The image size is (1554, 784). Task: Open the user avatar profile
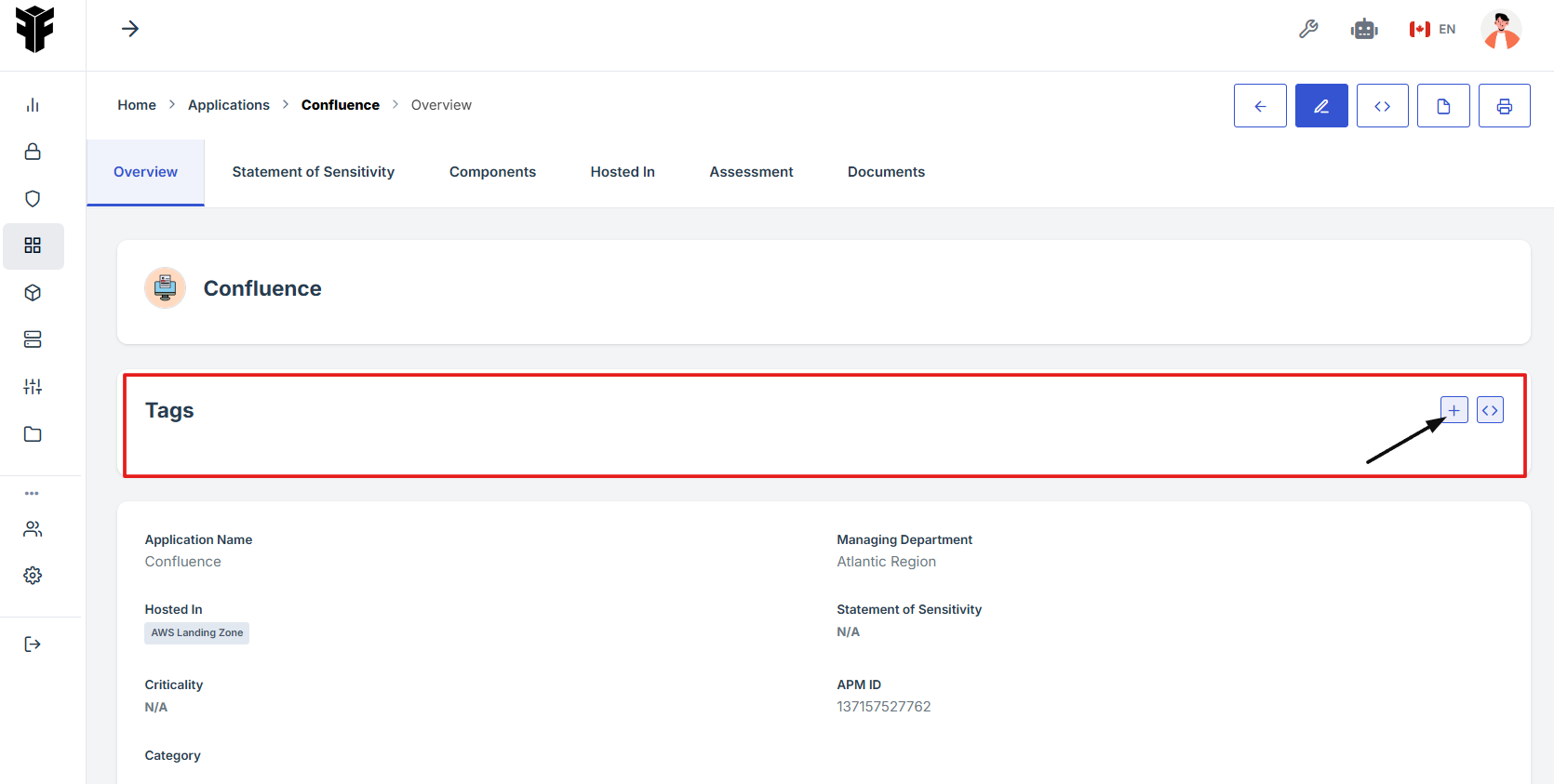pyautogui.click(x=1501, y=30)
